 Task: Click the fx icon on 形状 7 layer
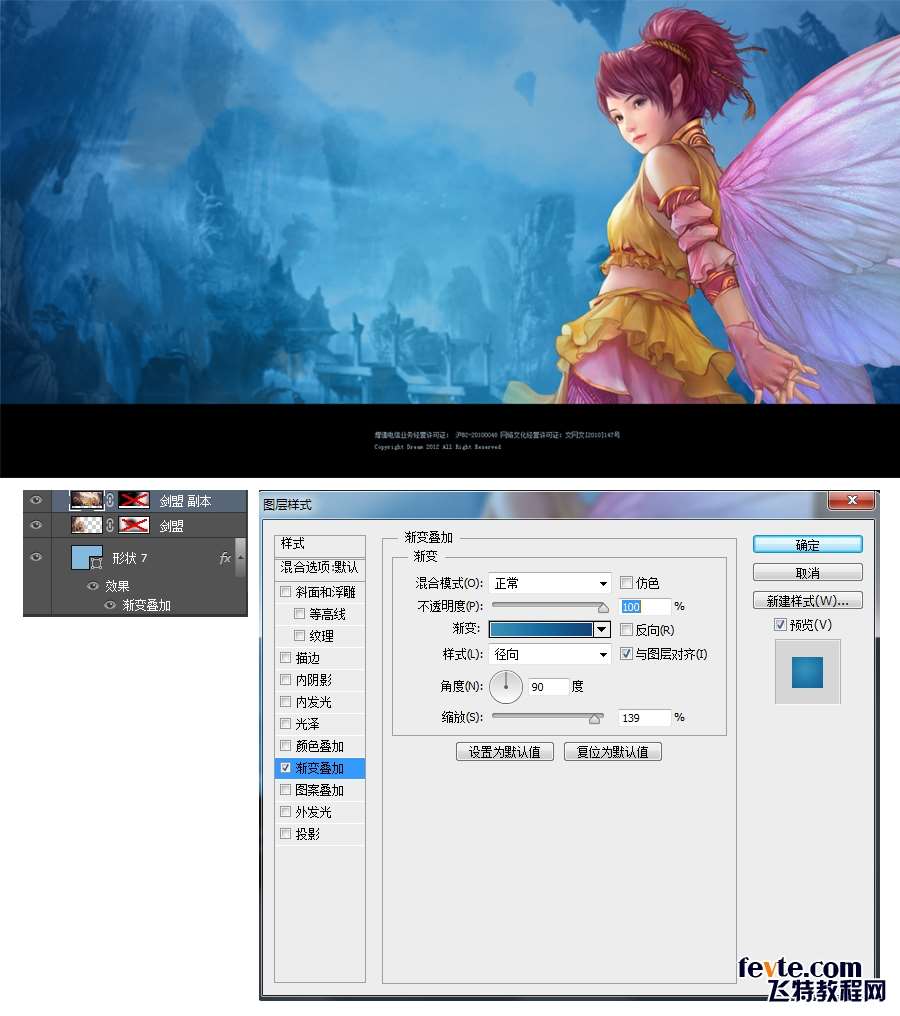225,558
